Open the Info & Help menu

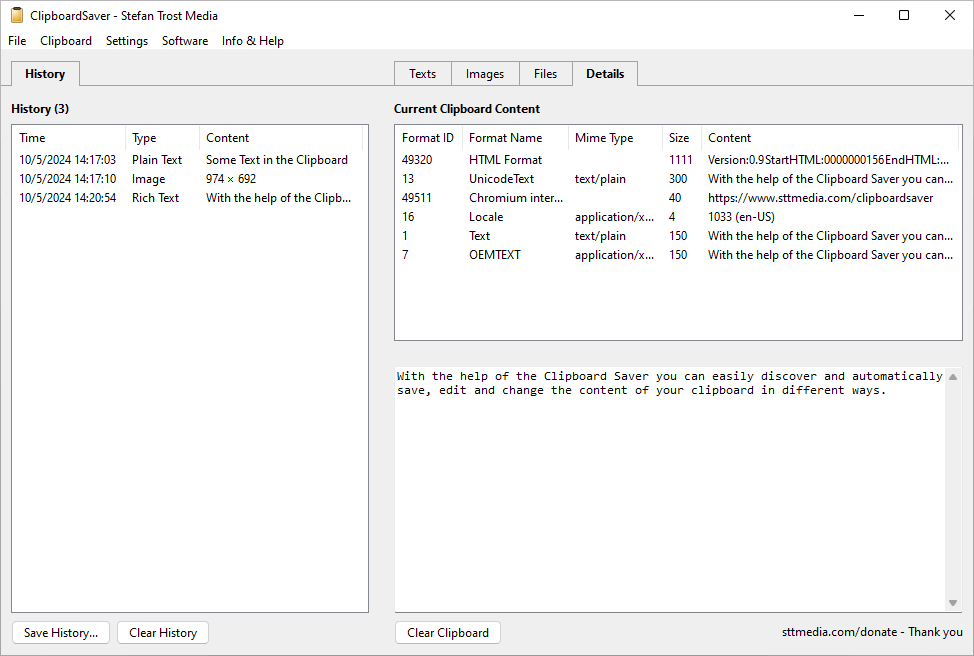(x=253, y=41)
